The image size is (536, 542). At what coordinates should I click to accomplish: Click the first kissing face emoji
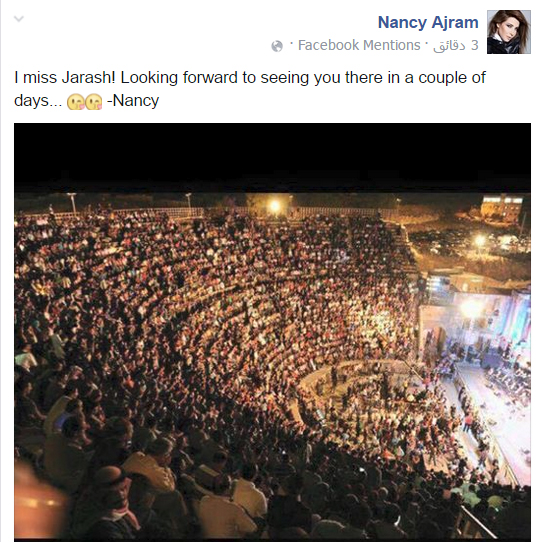(x=75, y=102)
